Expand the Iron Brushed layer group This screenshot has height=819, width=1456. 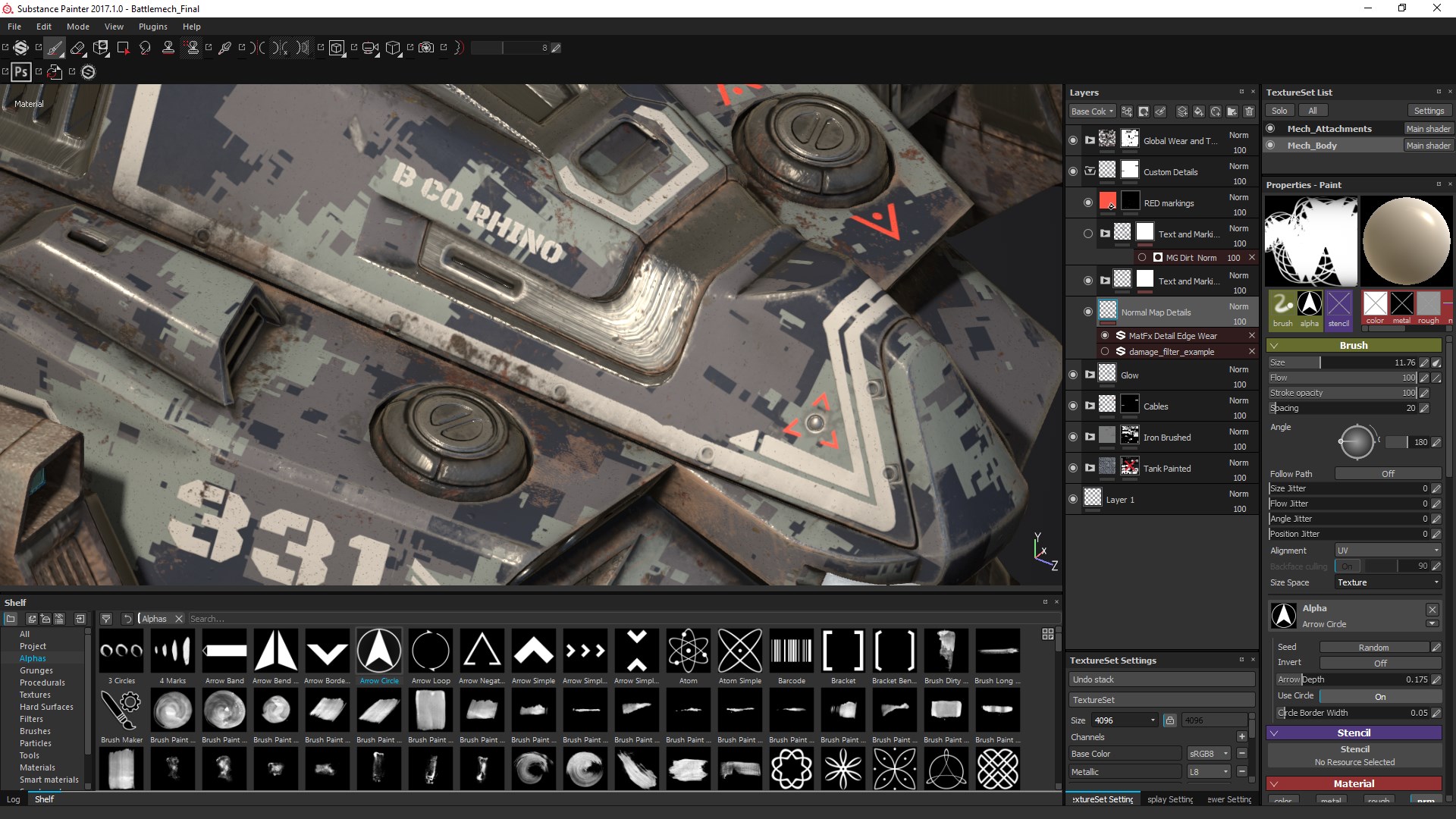click(1090, 437)
